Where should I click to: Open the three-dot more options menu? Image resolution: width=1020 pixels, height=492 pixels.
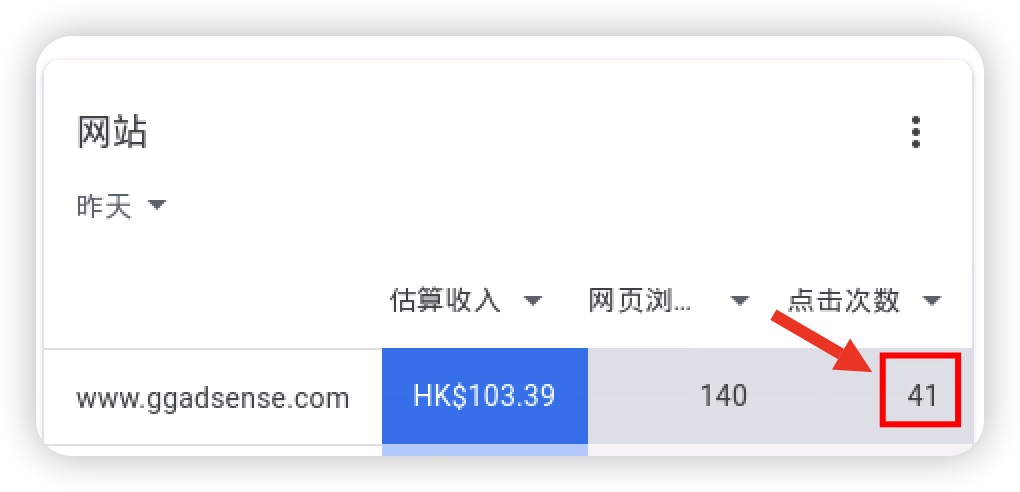tap(916, 132)
